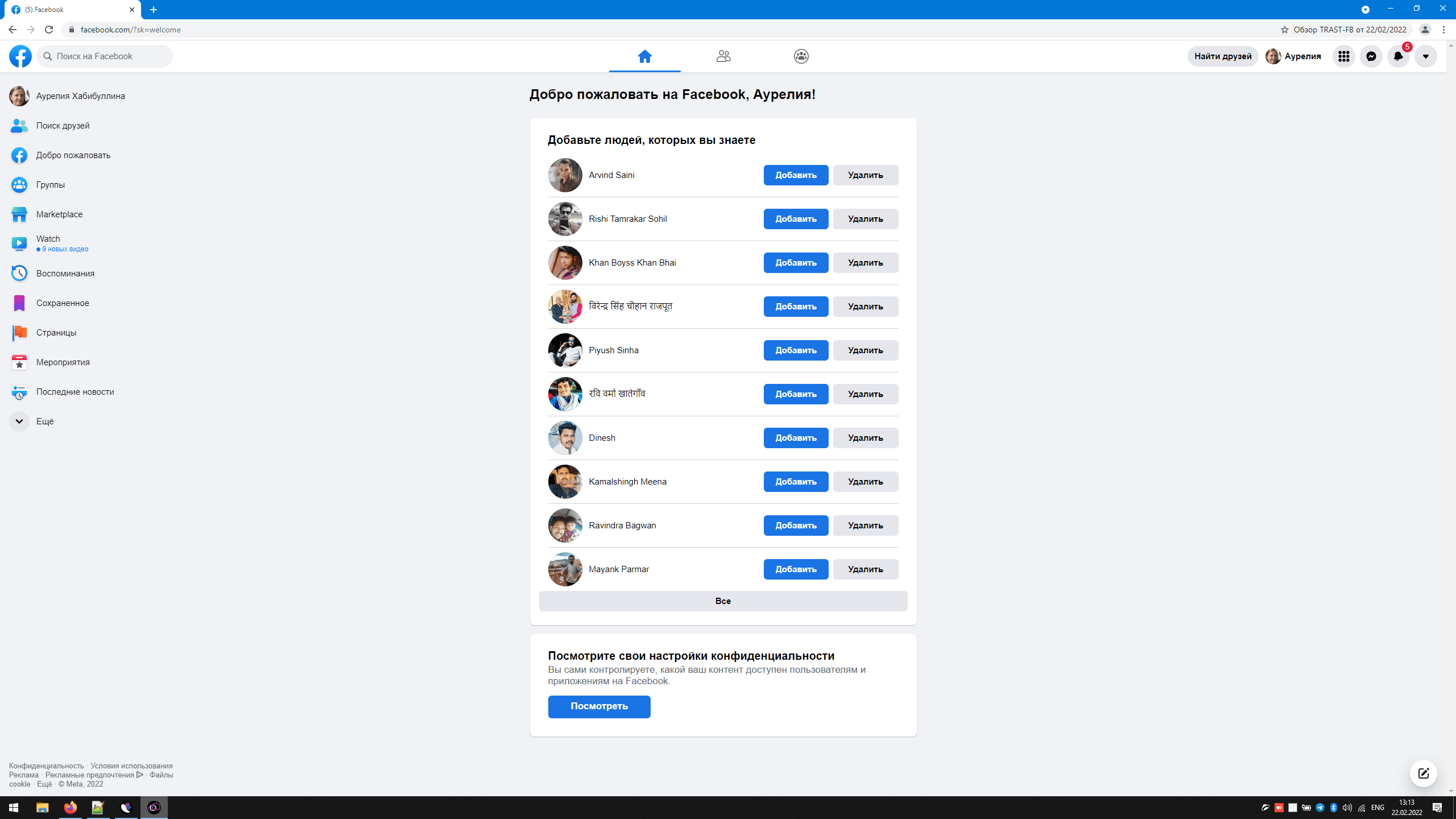This screenshot has width=1456, height=819.
Task: Open the Messenger icon
Action: pos(1371,56)
